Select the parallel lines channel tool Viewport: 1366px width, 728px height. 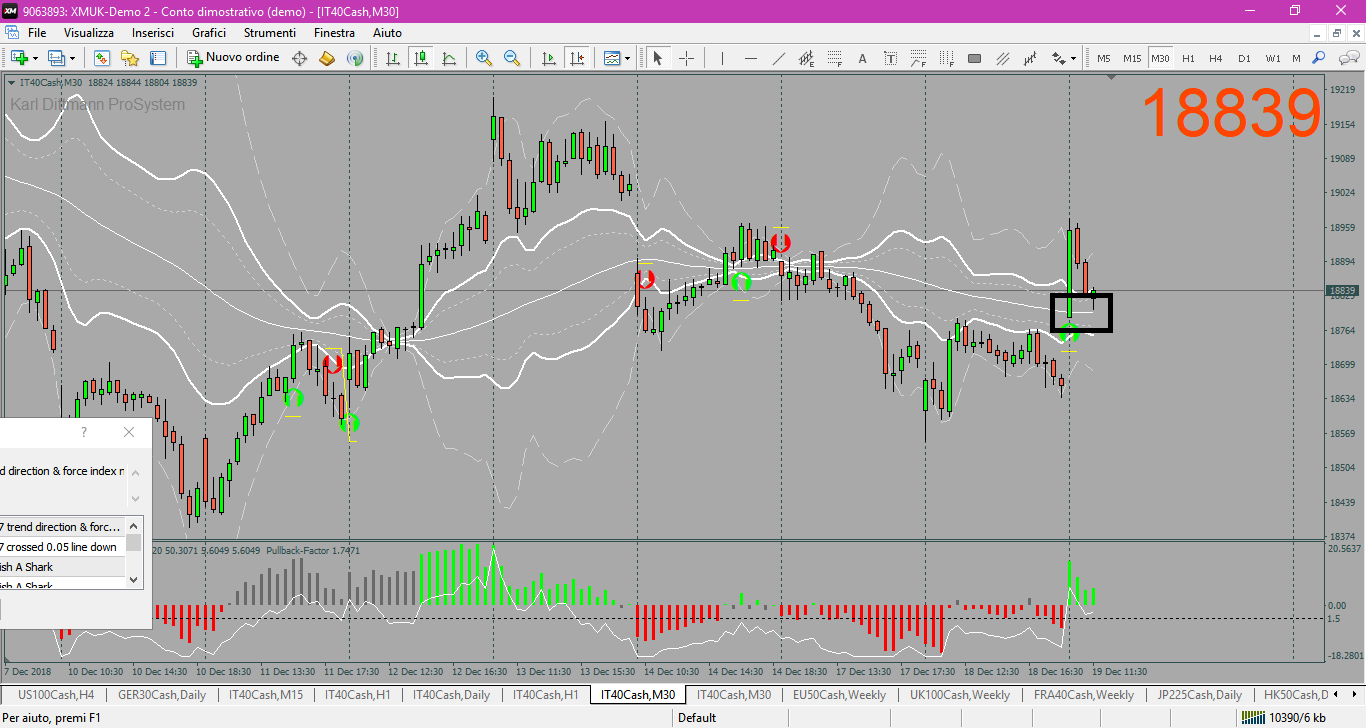click(1002, 58)
